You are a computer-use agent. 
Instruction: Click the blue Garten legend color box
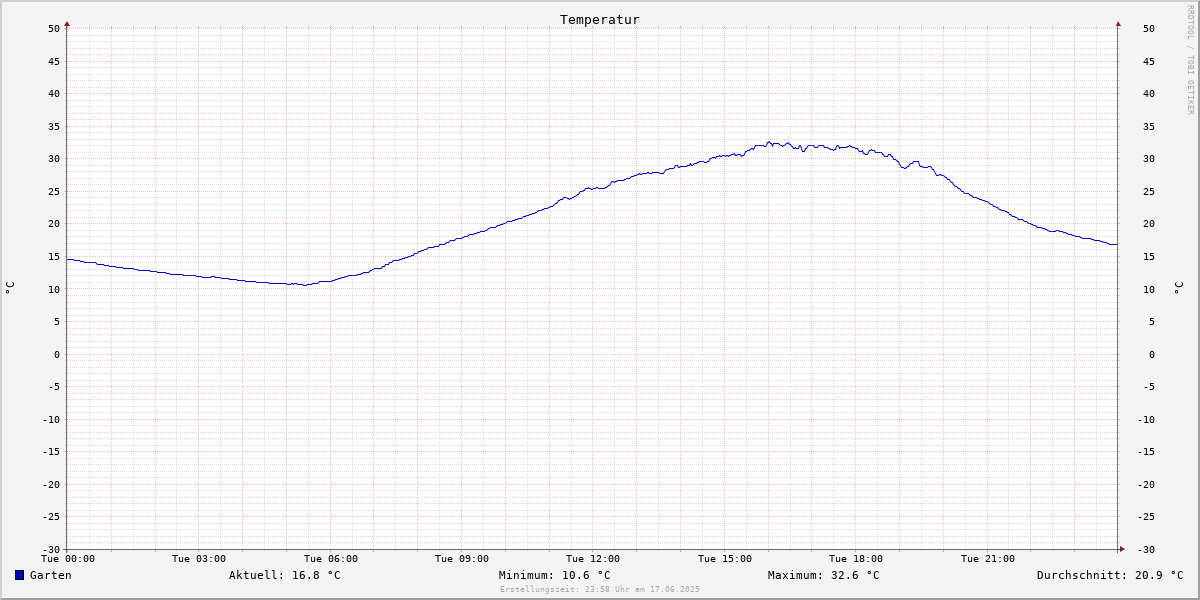tap(19, 575)
